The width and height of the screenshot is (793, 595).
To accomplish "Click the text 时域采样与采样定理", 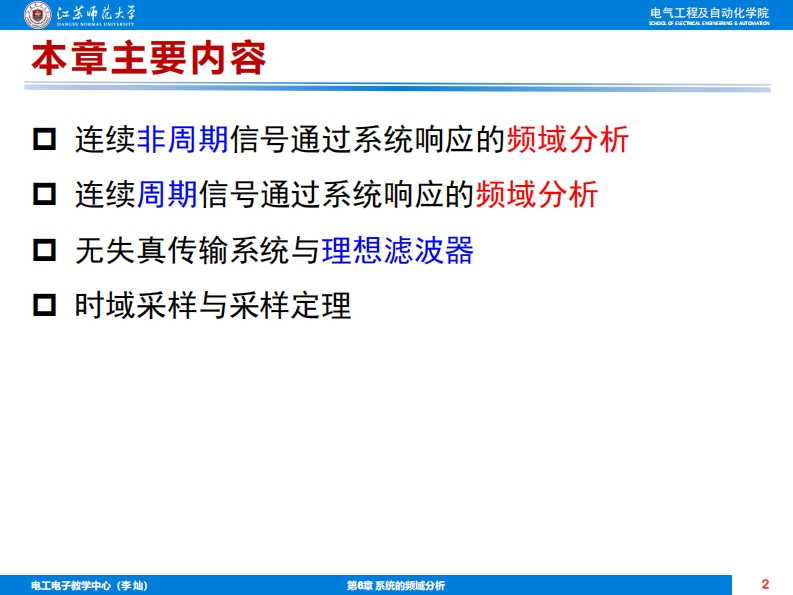I will click(x=213, y=305).
